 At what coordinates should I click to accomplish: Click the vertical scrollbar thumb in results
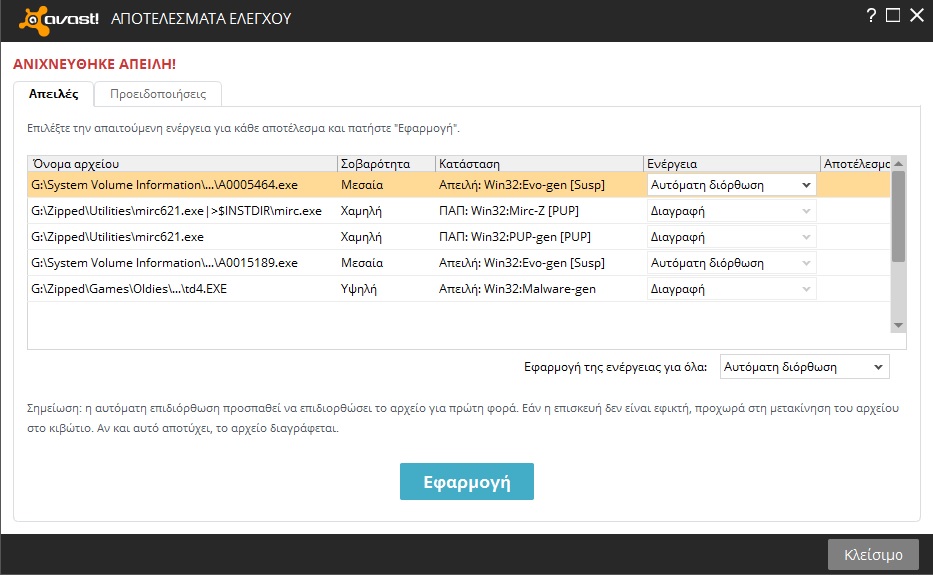898,215
